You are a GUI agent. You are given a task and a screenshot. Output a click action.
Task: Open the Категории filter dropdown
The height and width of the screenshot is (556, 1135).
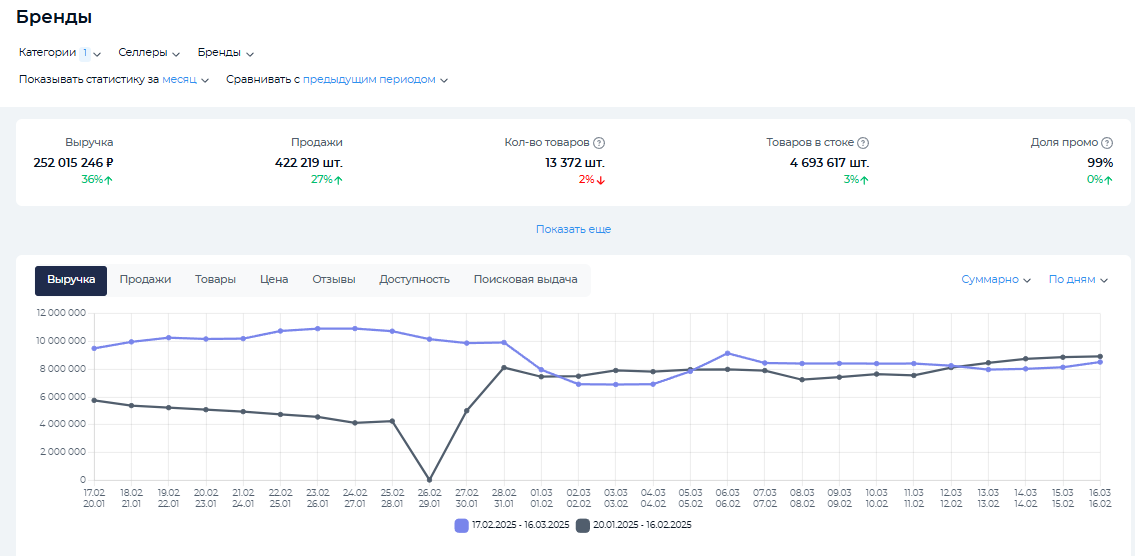[60, 53]
